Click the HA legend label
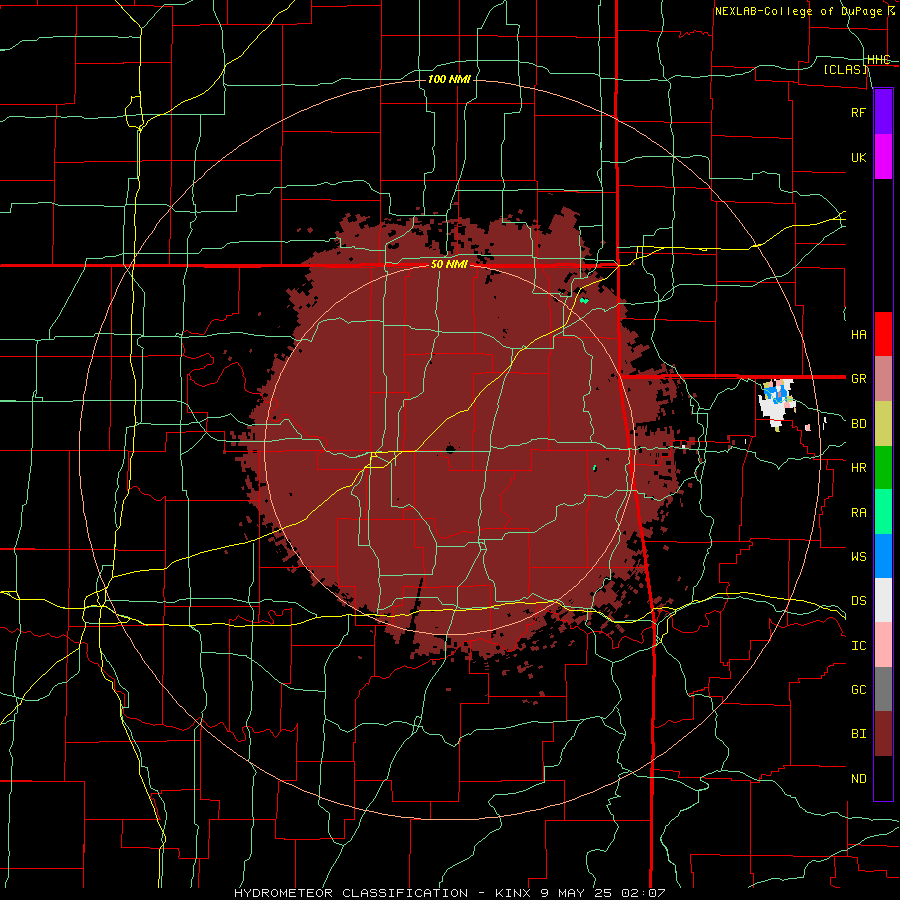This screenshot has width=900, height=900. 858,334
